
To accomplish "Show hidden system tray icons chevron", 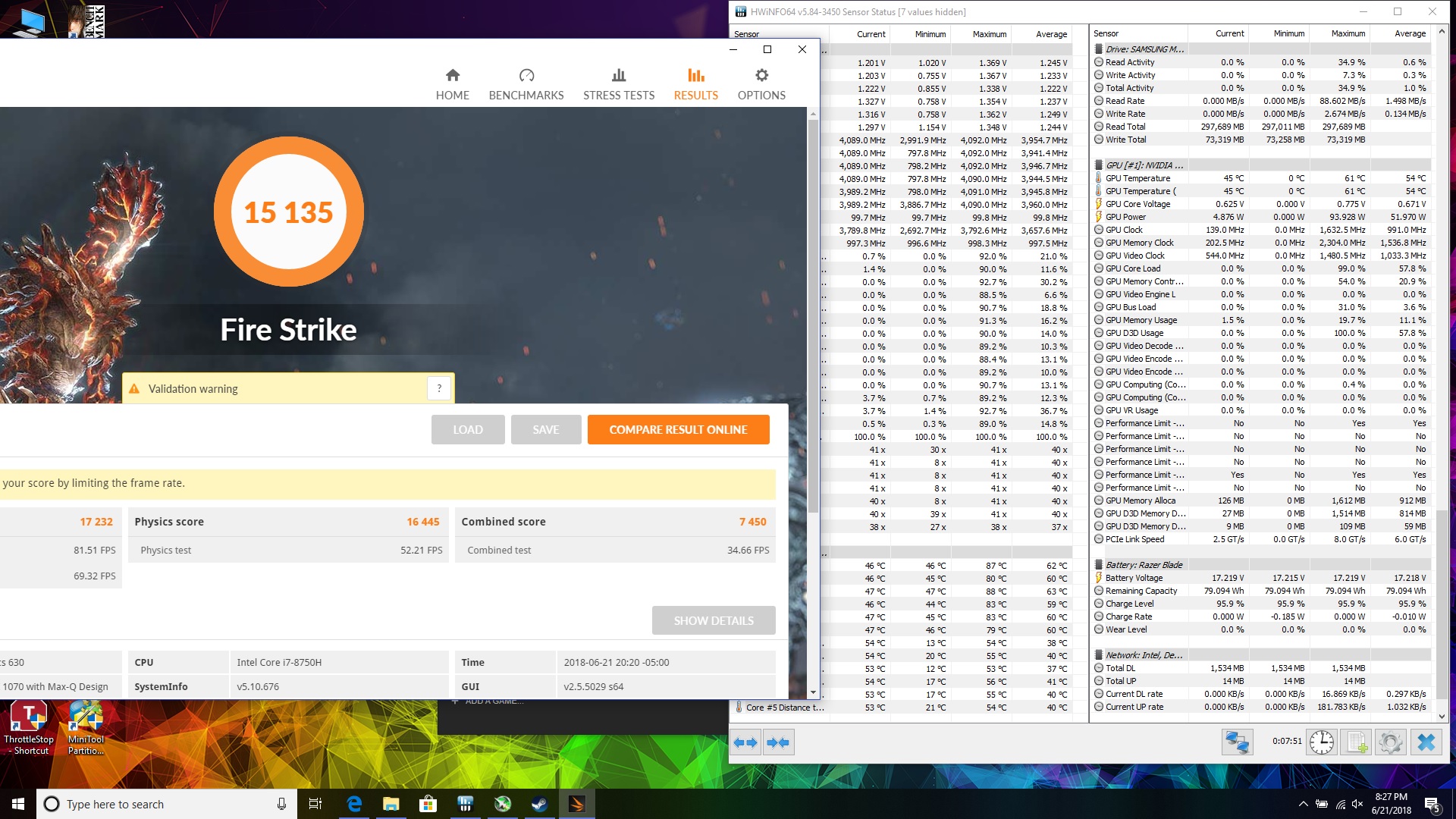I will 1303,804.
